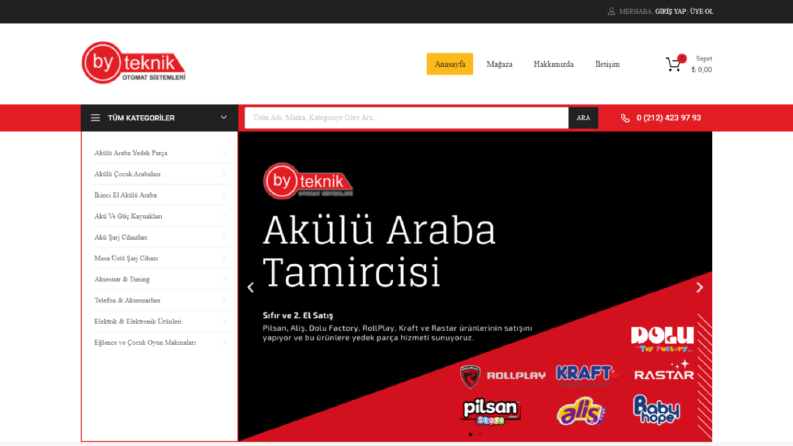This screenshot has height=446, width=793.
Task: Go to previous slide arrow
Action: pyautogui.click(x=251, y=288)
